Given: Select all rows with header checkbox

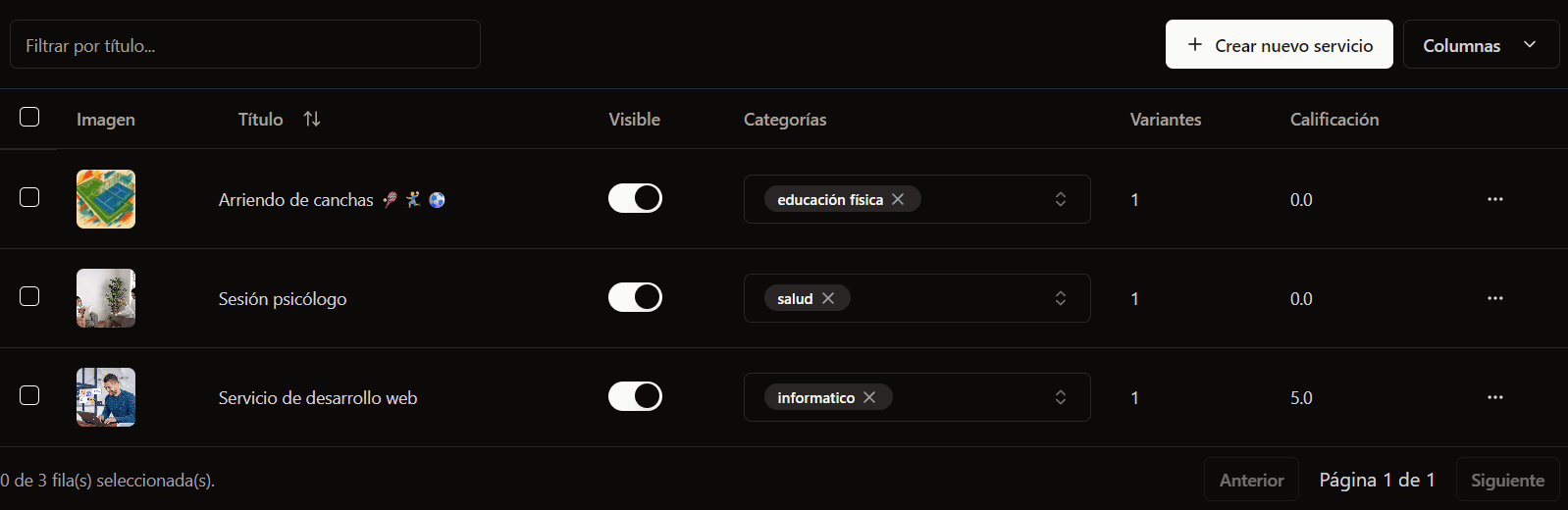Looking at the screenshot, I should pos(29,117).
